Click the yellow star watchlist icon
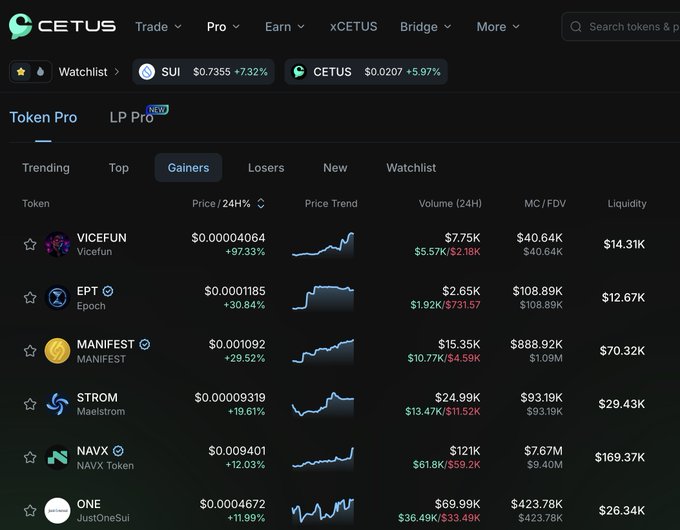Viewport: 680px width, 530px height. tap(21, 72)
